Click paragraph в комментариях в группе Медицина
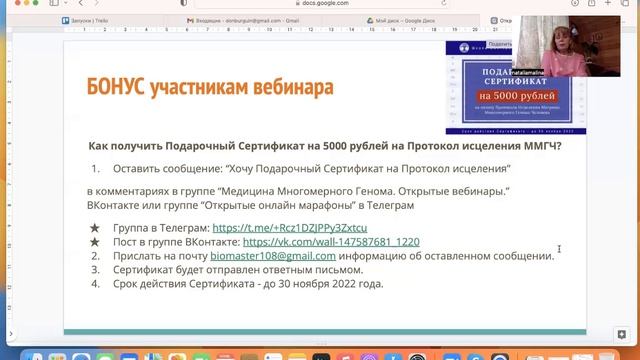 pyautogui.click(x=298, y=198)
